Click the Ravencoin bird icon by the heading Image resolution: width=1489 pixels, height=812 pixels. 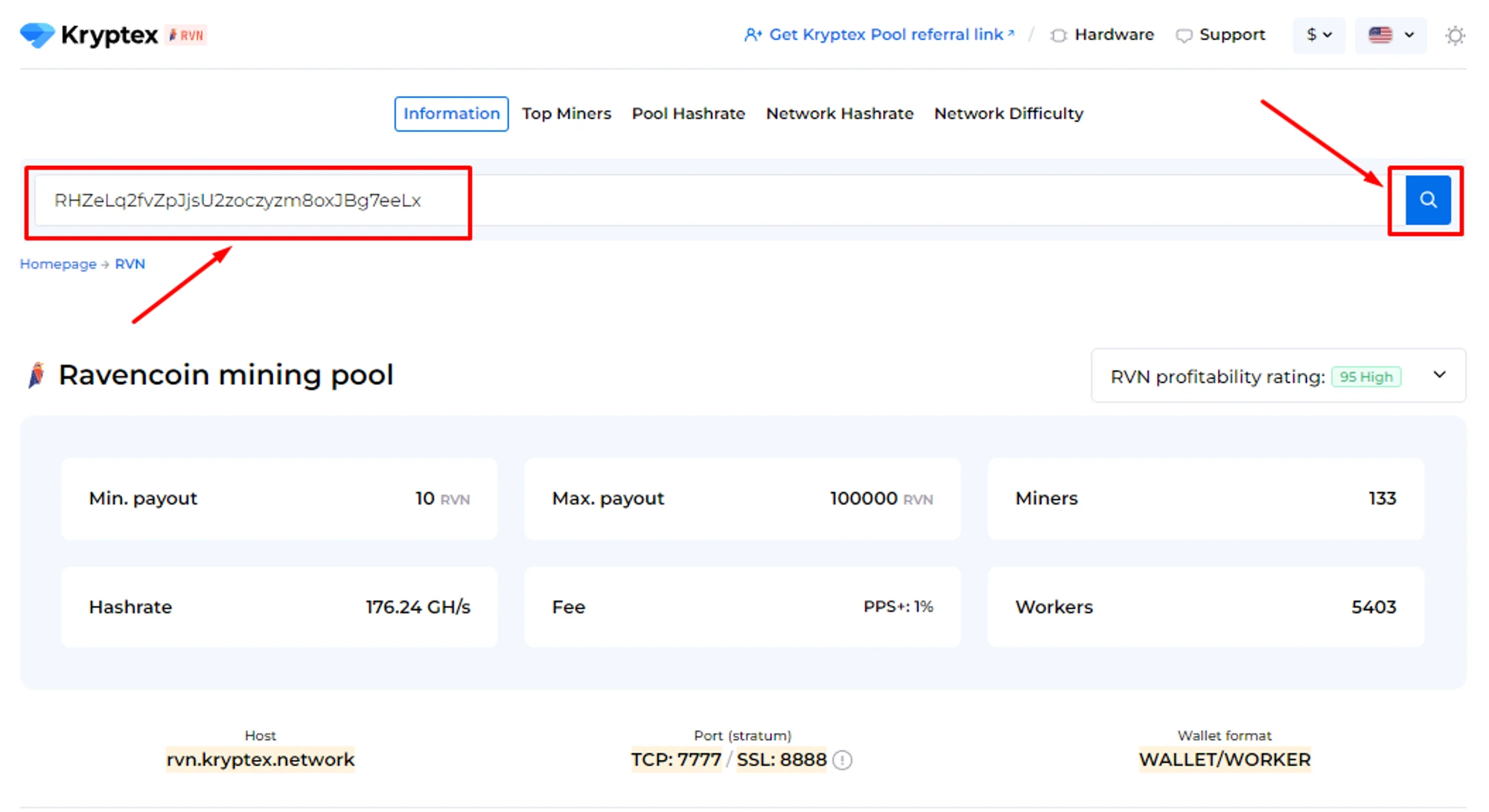(x=36, y=374)
